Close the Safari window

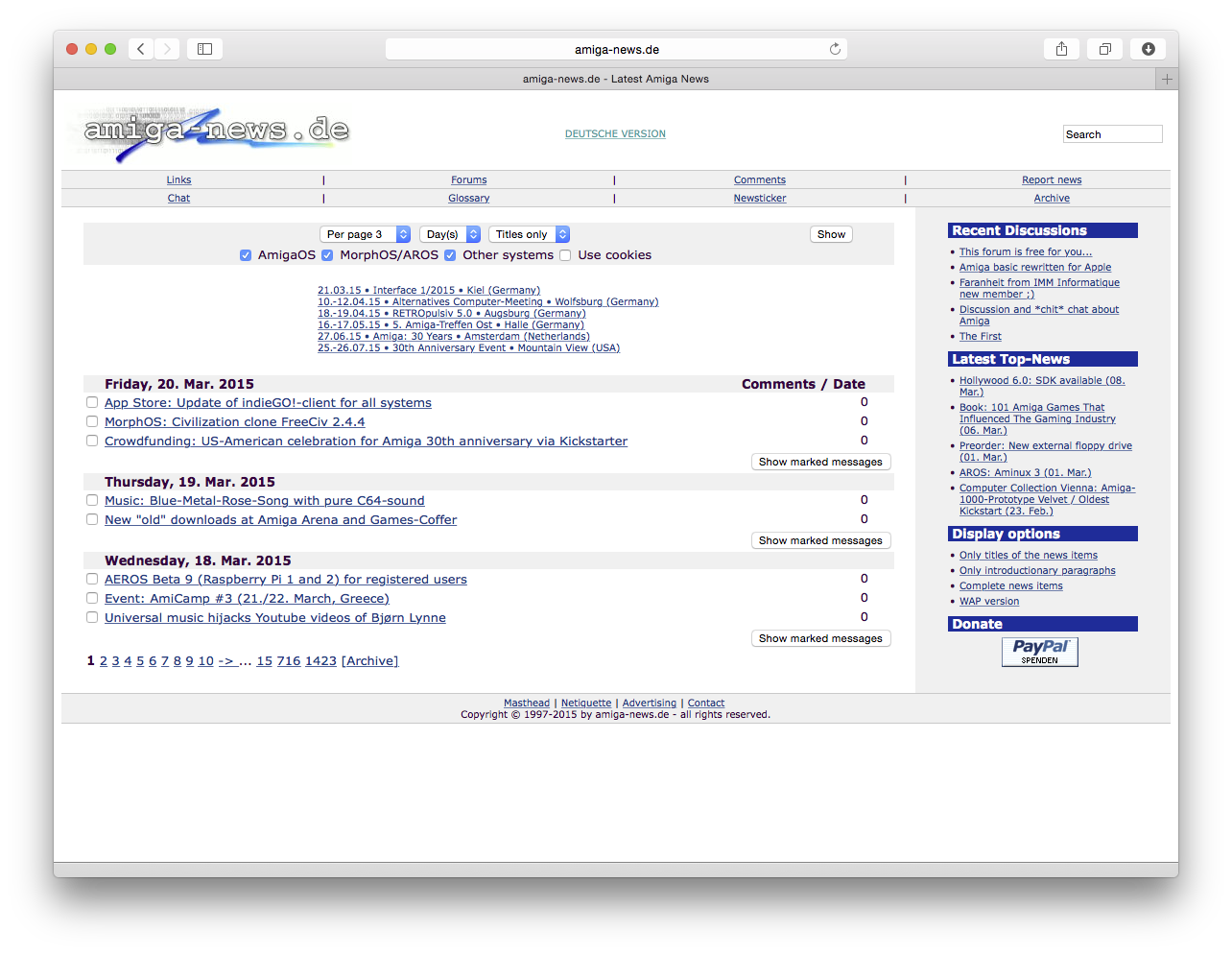coord(72,49)
